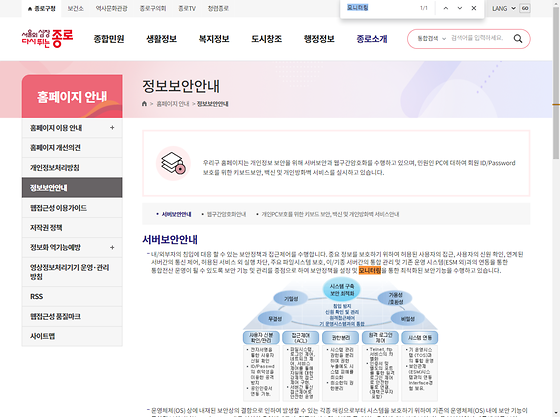Click the layered security icon in notice box
This screenshot has height=417, width=560.
click(x=173, y=163)
